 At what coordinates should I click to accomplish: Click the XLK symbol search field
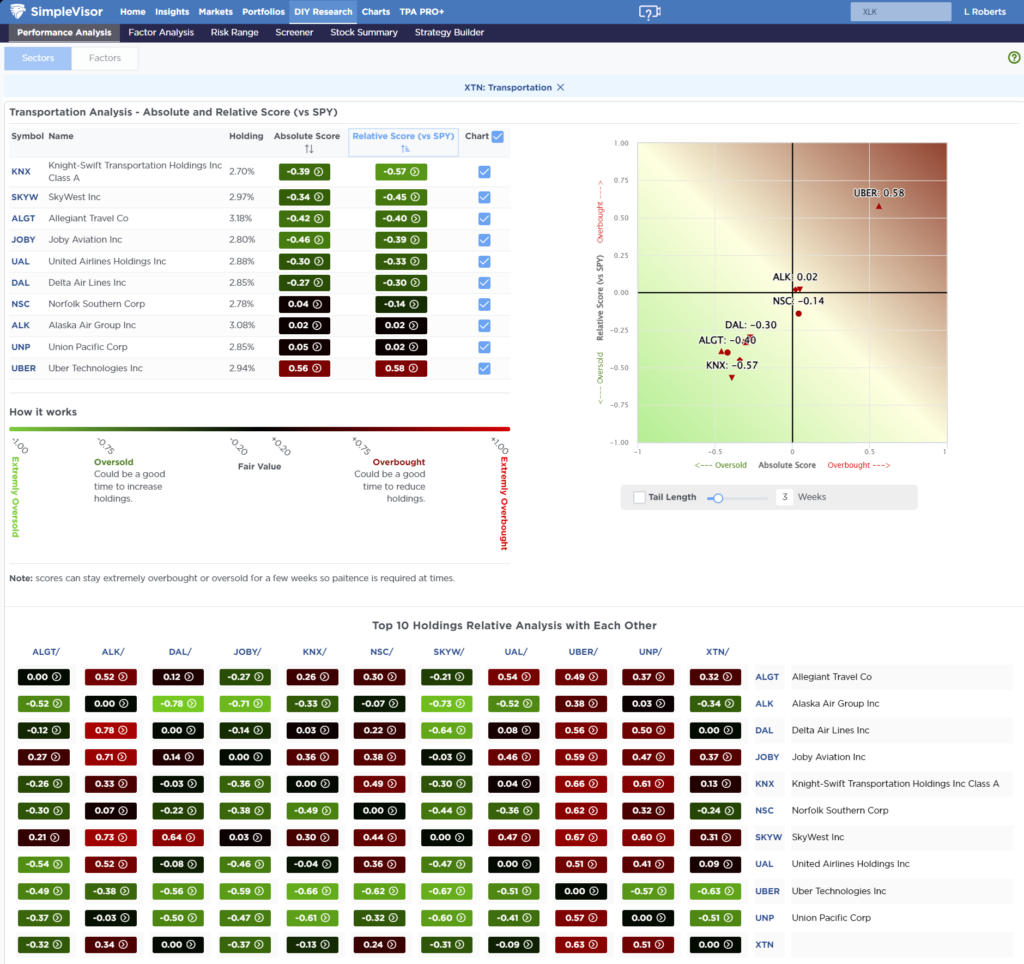(x=901, y=12)
